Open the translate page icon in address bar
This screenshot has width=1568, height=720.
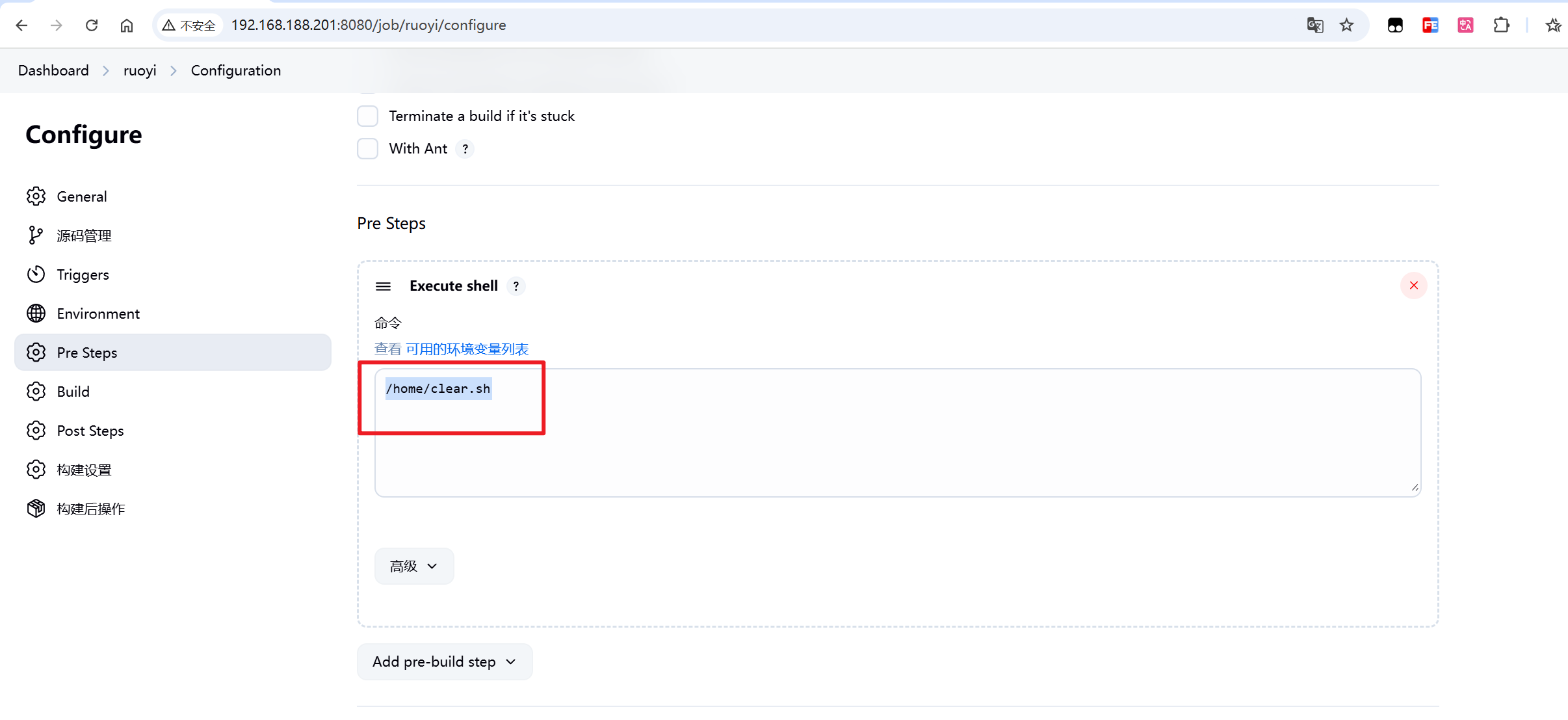click(1314, 25)
